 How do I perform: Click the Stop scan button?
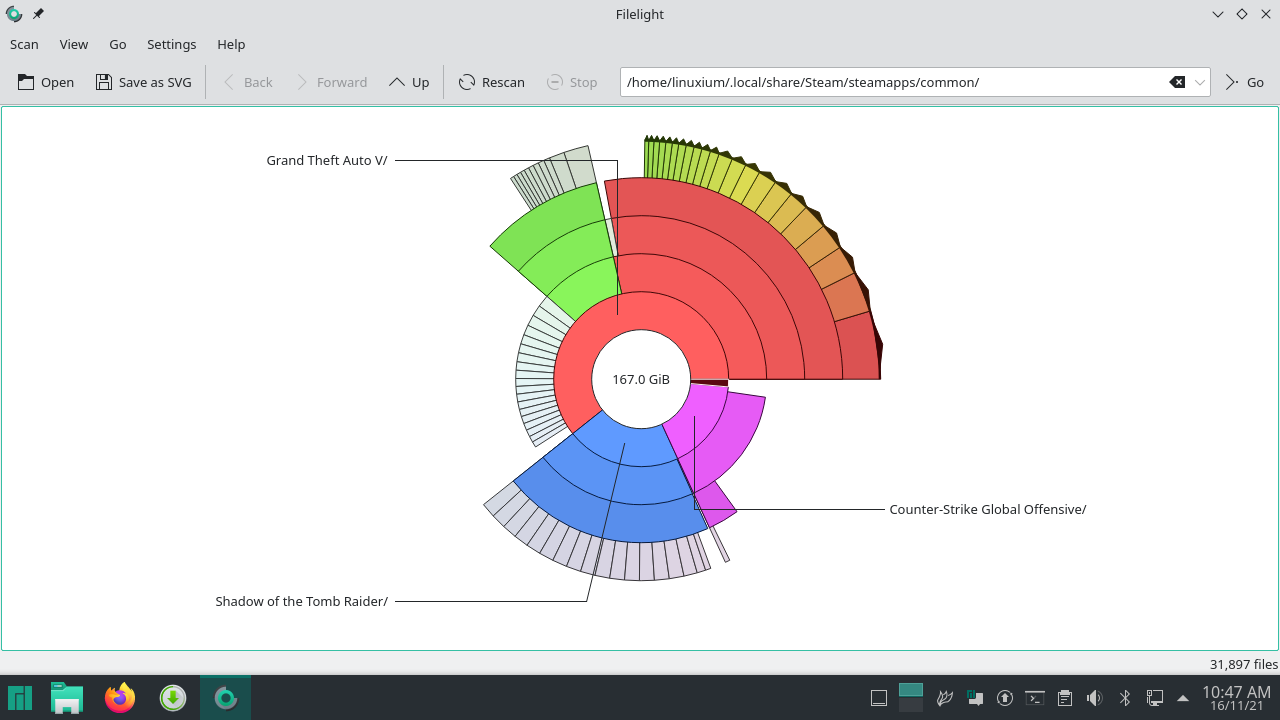572,82
